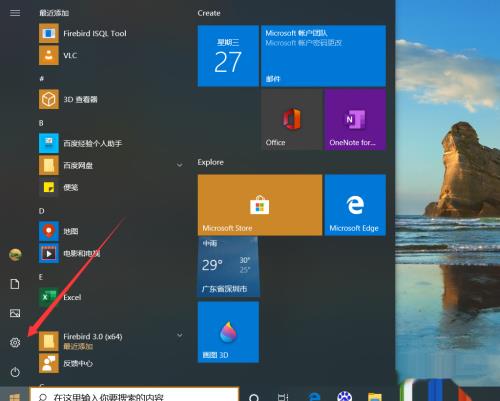Image resolution: width=500 pixels, height=401 pixels.
Task: Click the # section header
Action: click(42, 79)
